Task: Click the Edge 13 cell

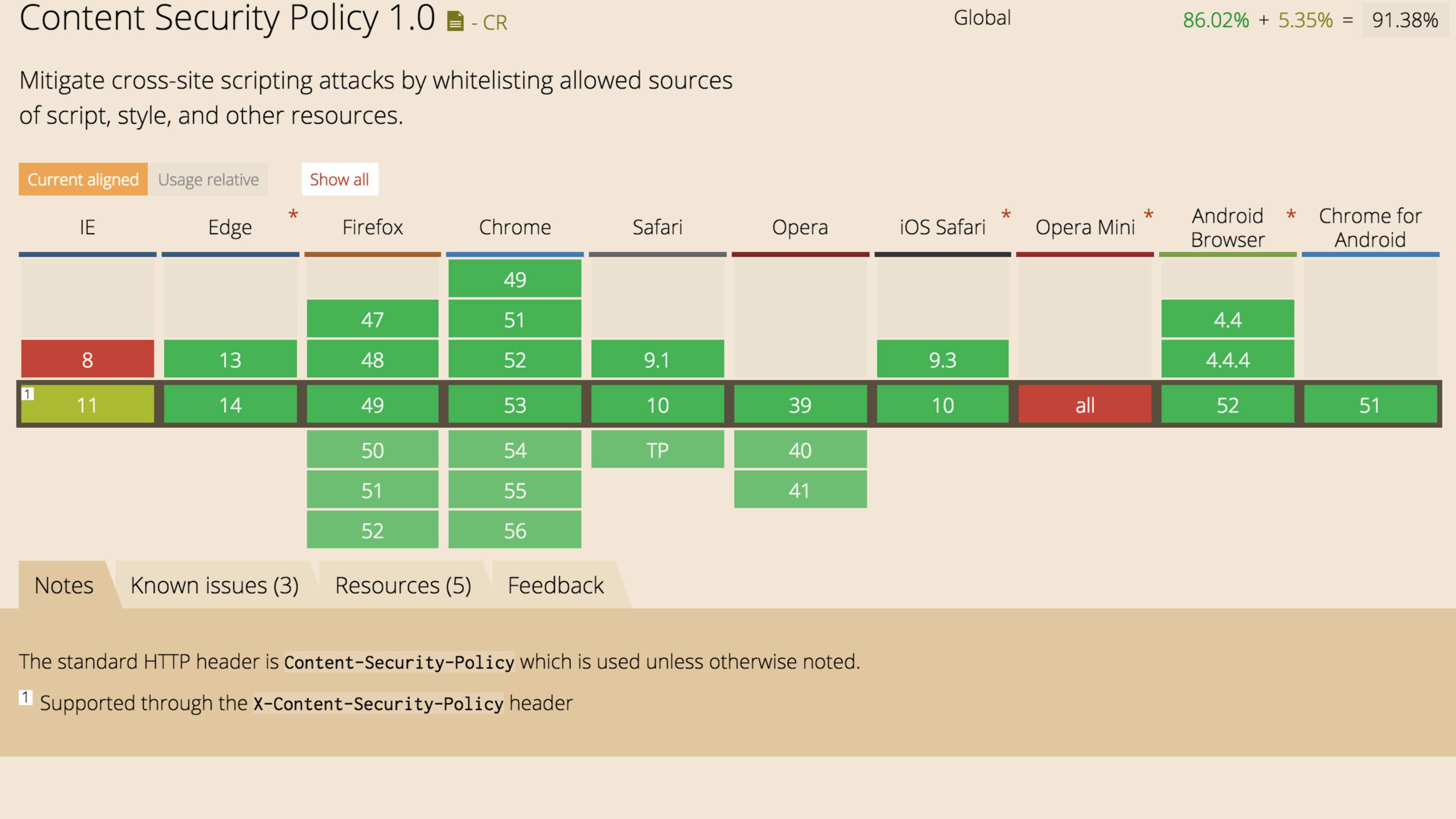Action: [230, 359]
